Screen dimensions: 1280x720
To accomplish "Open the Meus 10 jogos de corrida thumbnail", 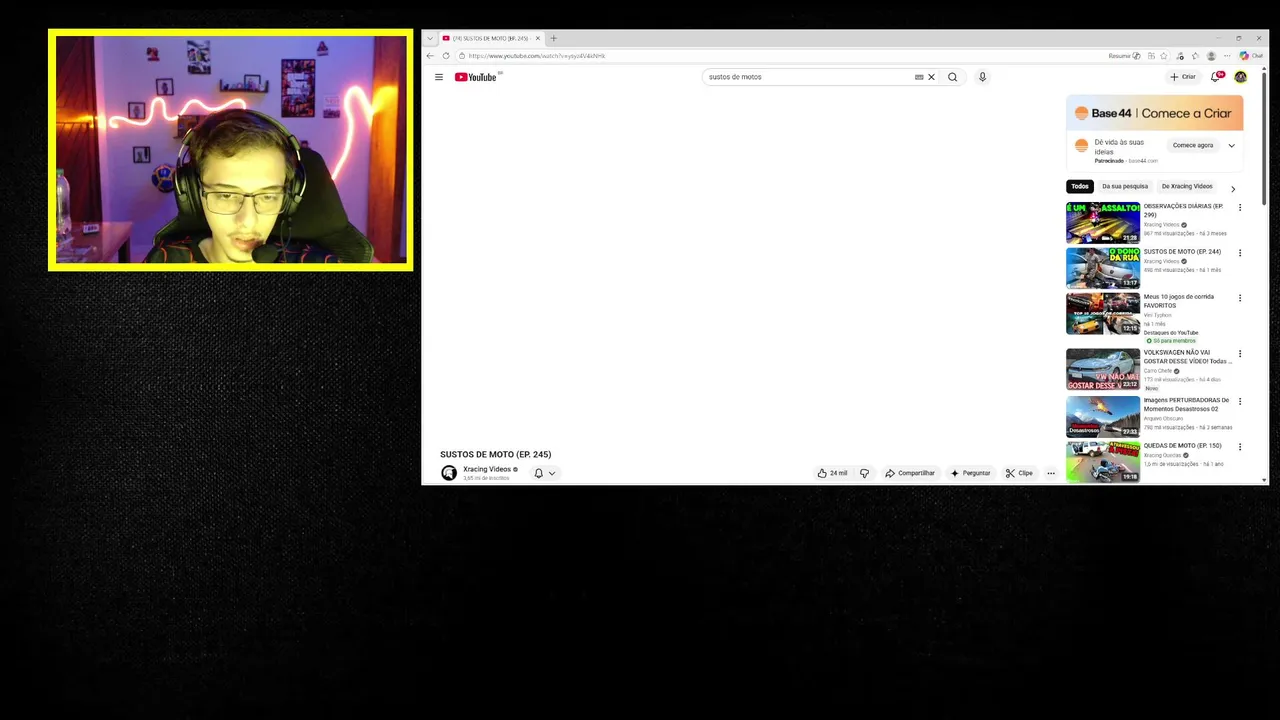I will 1103,313.
